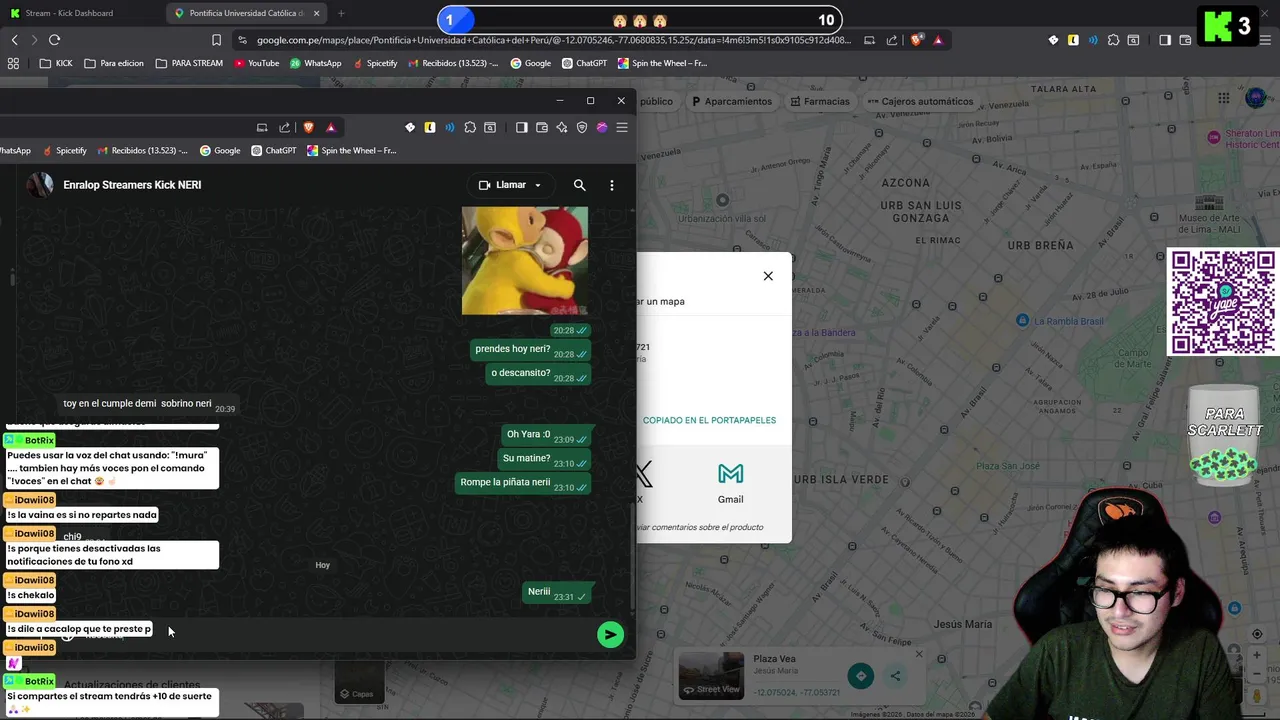Open directions for the Plaza Vea card
Screen dimensions: 1280x720
(860, 676)
